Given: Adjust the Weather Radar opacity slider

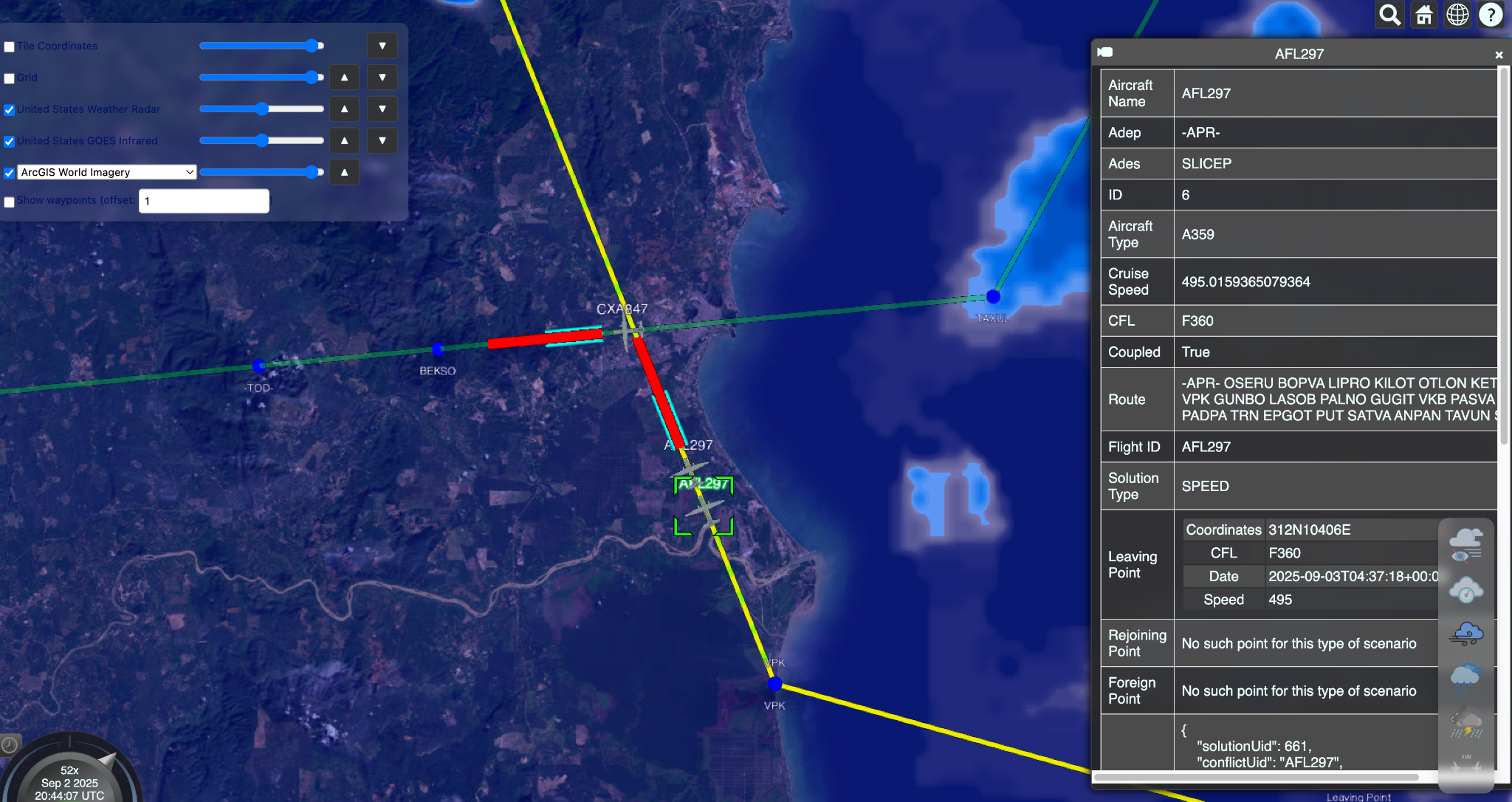Looking at the screenshot, I should pyautogui.click(x=262, y=109).
